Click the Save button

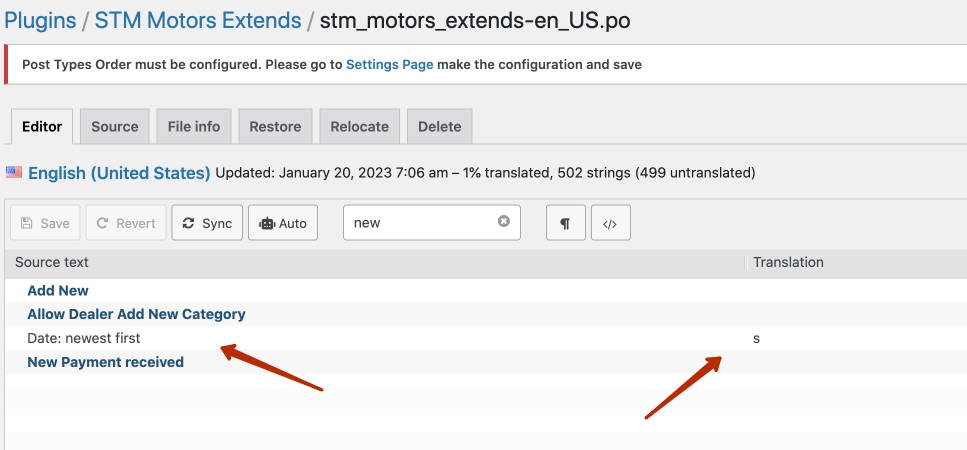pyautogui.click(x=45, y=223)
